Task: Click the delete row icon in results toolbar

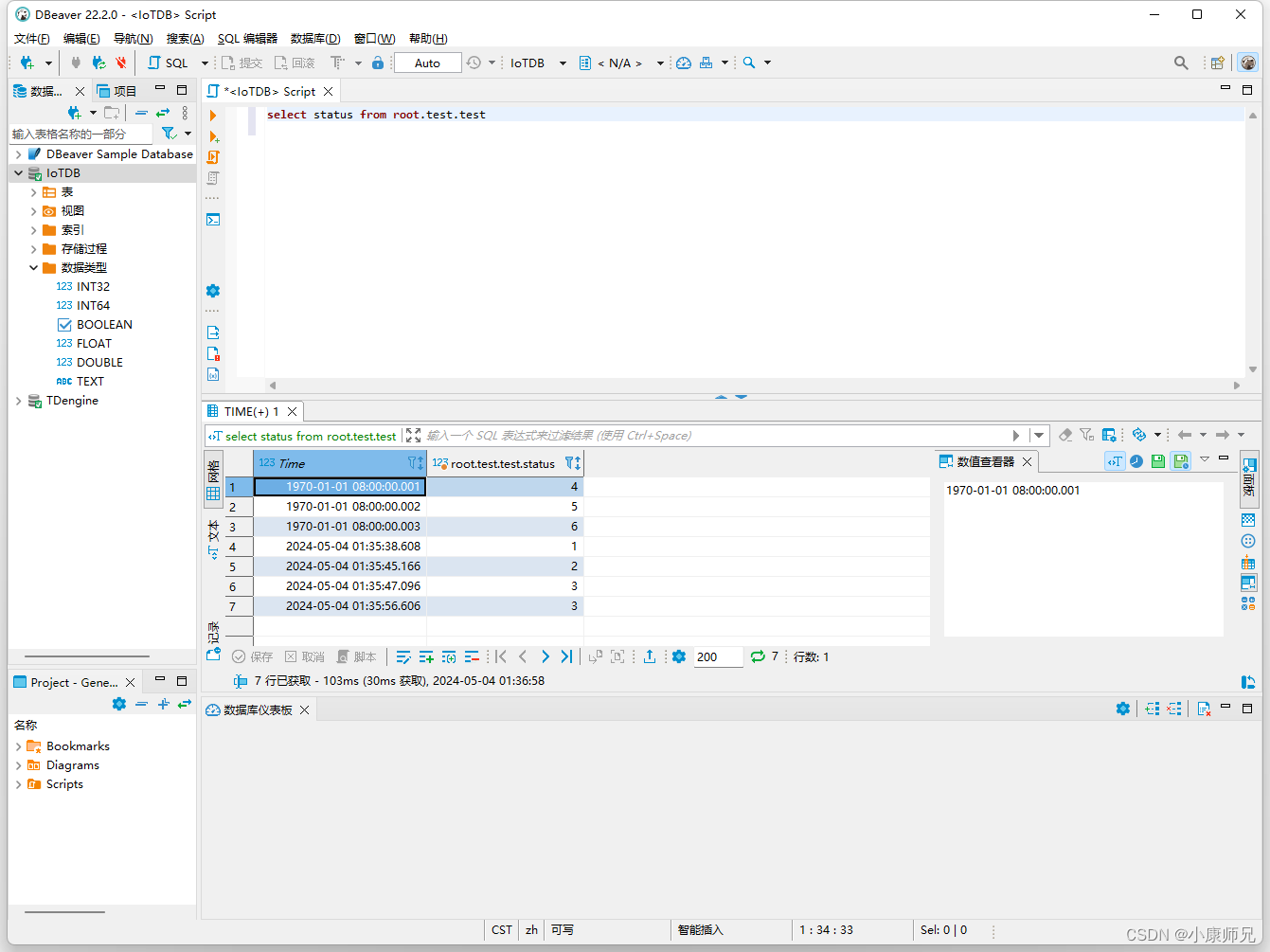Action: [472, 656]
